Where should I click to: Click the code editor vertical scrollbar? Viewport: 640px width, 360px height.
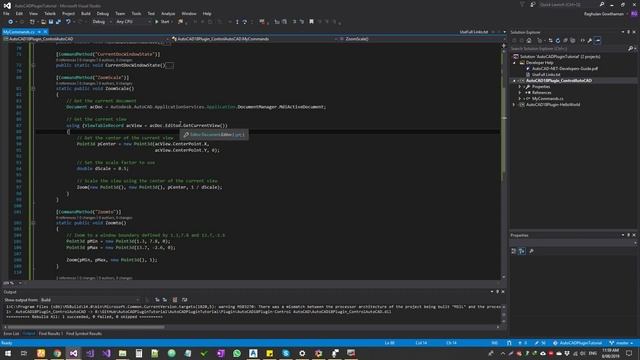click(504, 161)
